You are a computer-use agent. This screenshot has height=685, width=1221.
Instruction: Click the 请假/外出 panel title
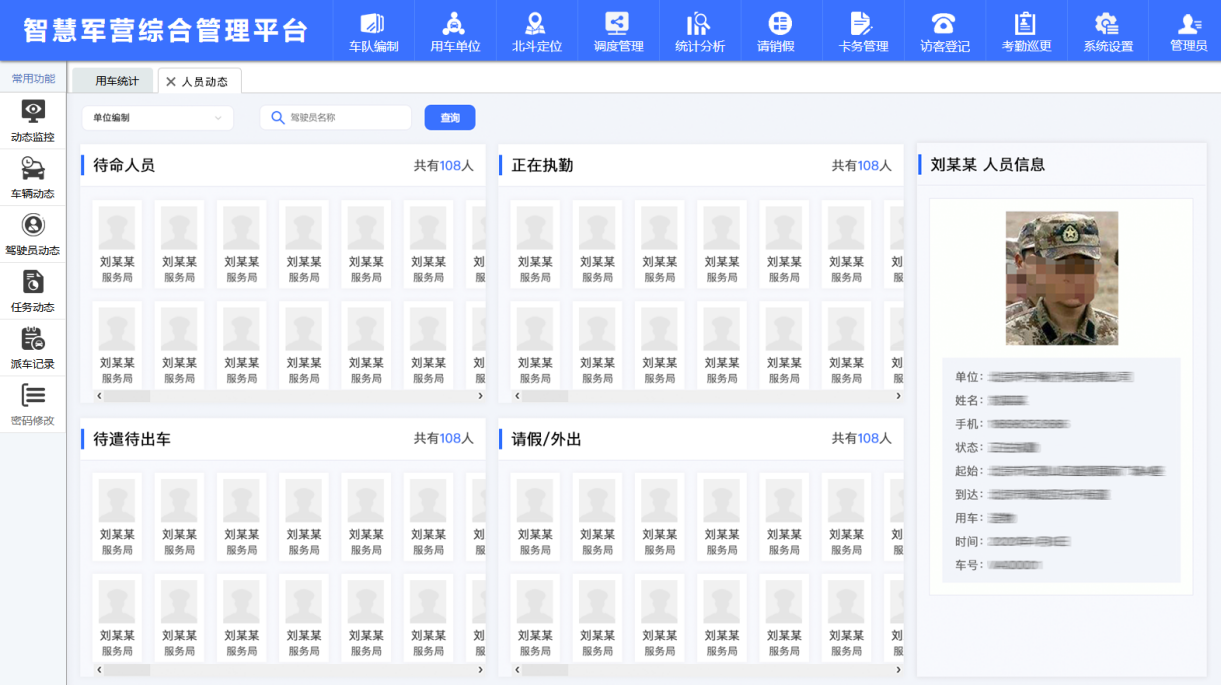coord(546,439)
